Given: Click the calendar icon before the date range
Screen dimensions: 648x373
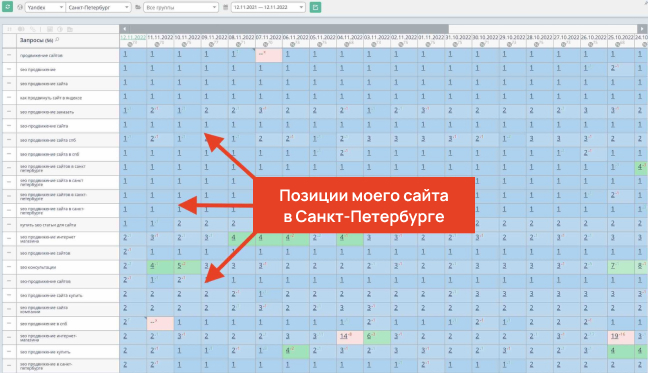Looking at the screenshot, I should (x=226, y=7).
